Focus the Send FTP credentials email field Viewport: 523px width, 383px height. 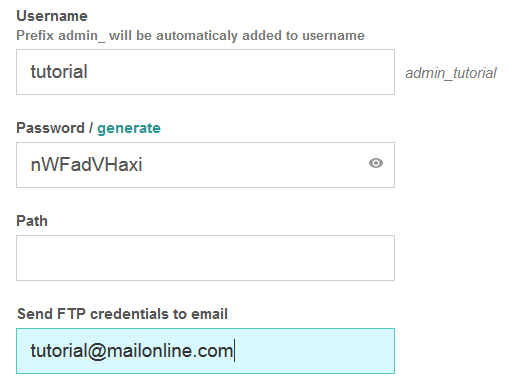point(205,351)
